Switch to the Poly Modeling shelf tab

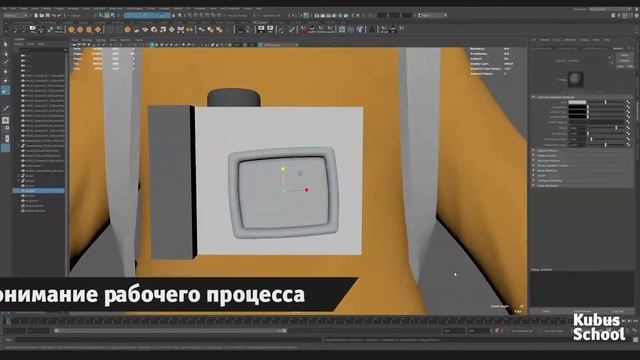point(48,22)
